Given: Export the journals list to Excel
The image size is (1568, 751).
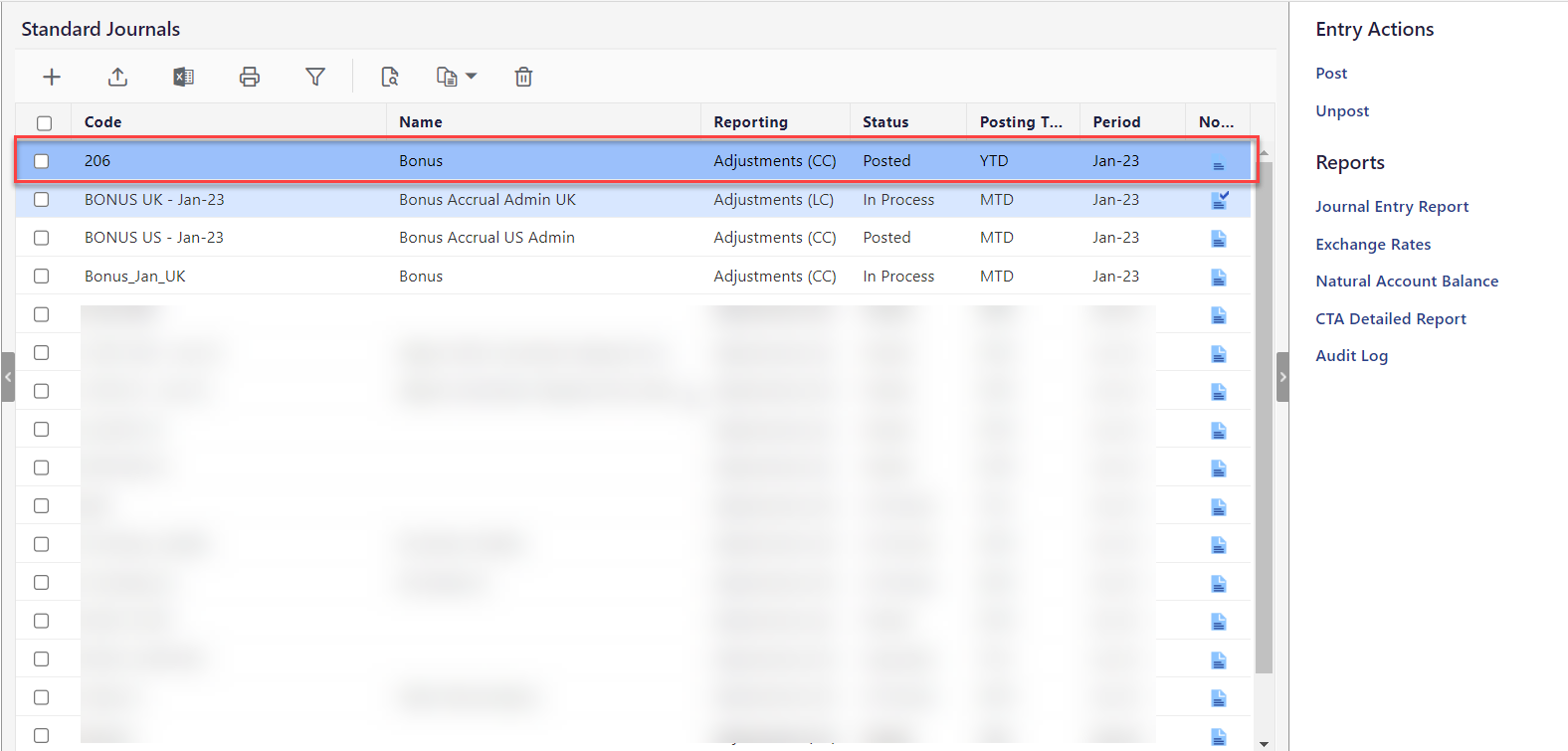Looking at the screenshot, I should click(183, 77).
